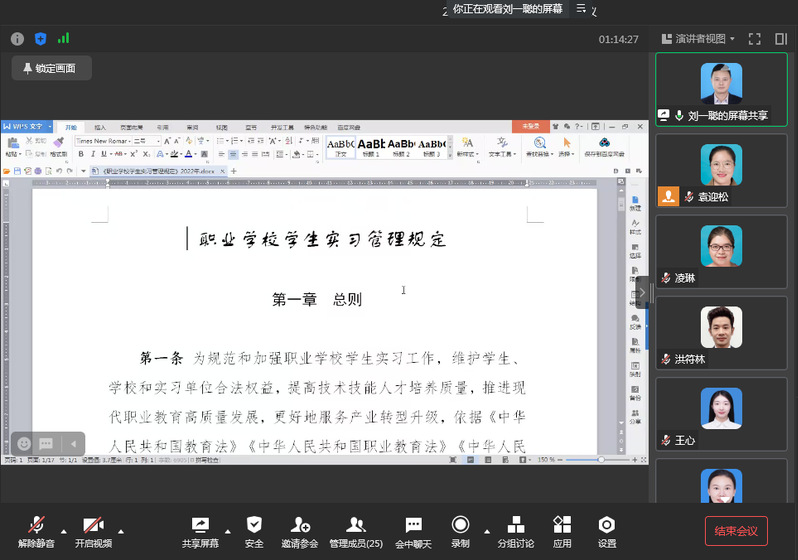Screen dimensions: 798x560
Task: Open meeting 设置 settings
Action: 607,530
